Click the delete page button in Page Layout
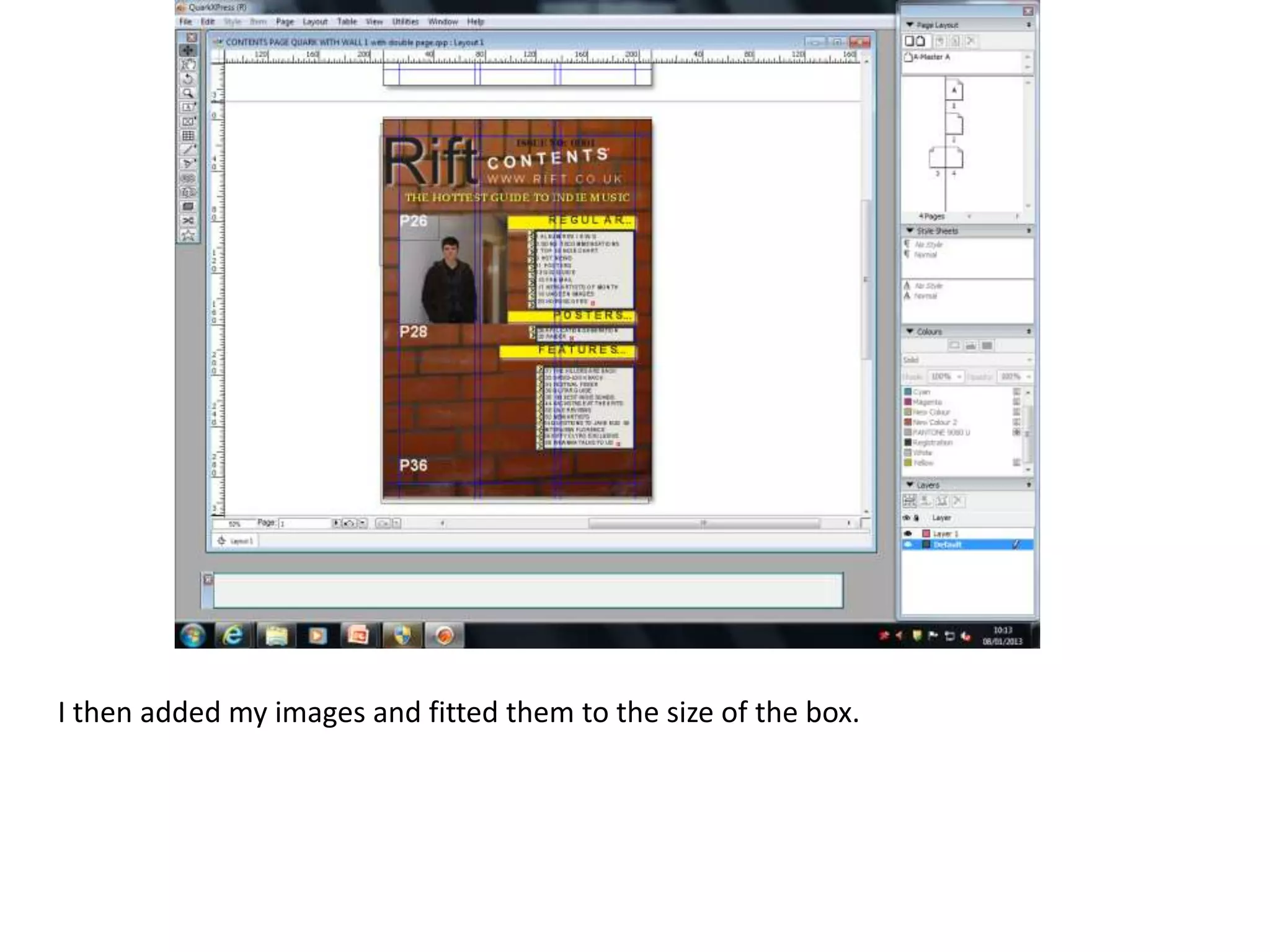 971,41
